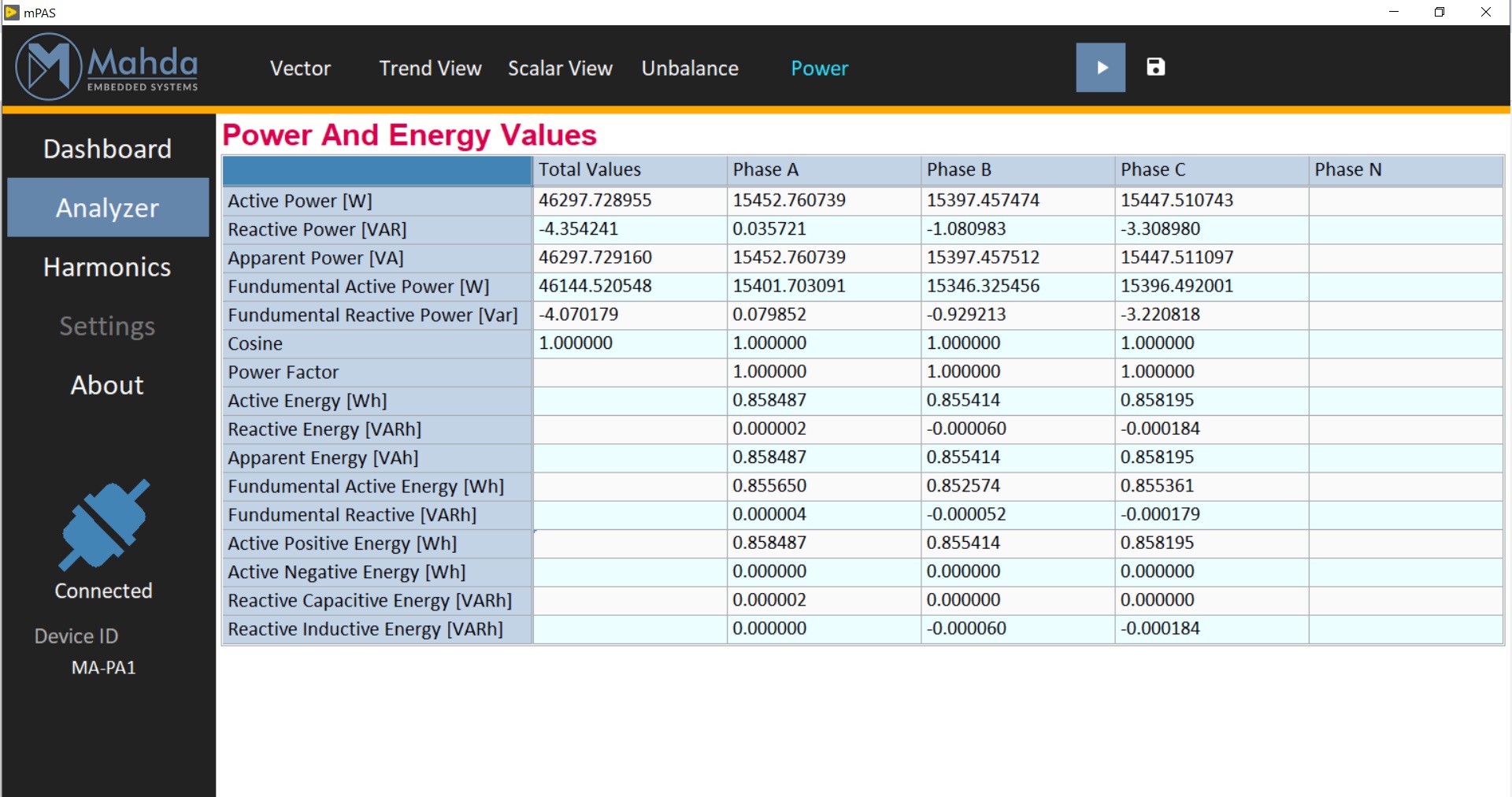Click Phase B fundamental active energy 0.852574
The width and height of the screenshot is (1512, 797).
(1017, 486)
